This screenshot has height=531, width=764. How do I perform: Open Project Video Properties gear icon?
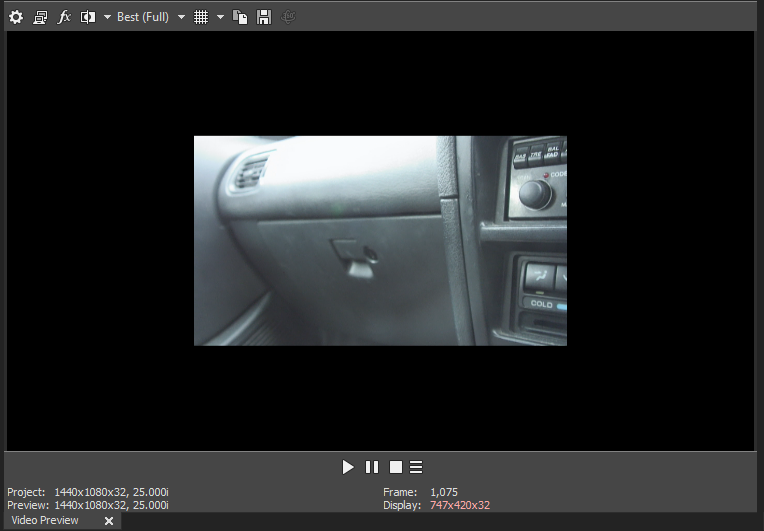tap(16, 18)
